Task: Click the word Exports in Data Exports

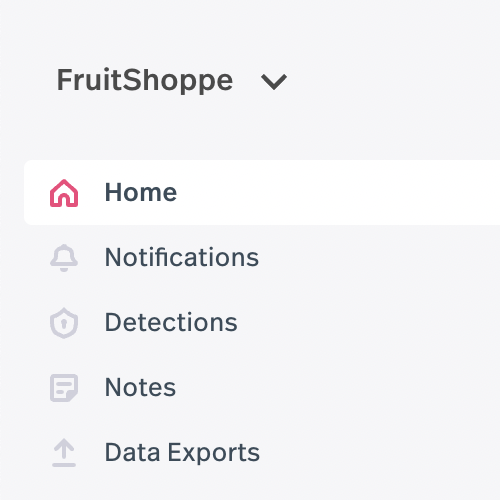Action: 213,453
